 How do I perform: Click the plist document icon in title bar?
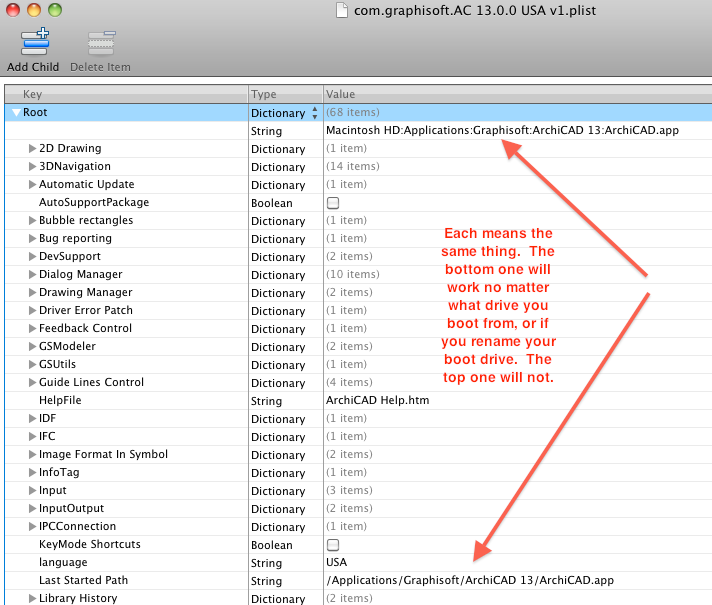point(342,10)
